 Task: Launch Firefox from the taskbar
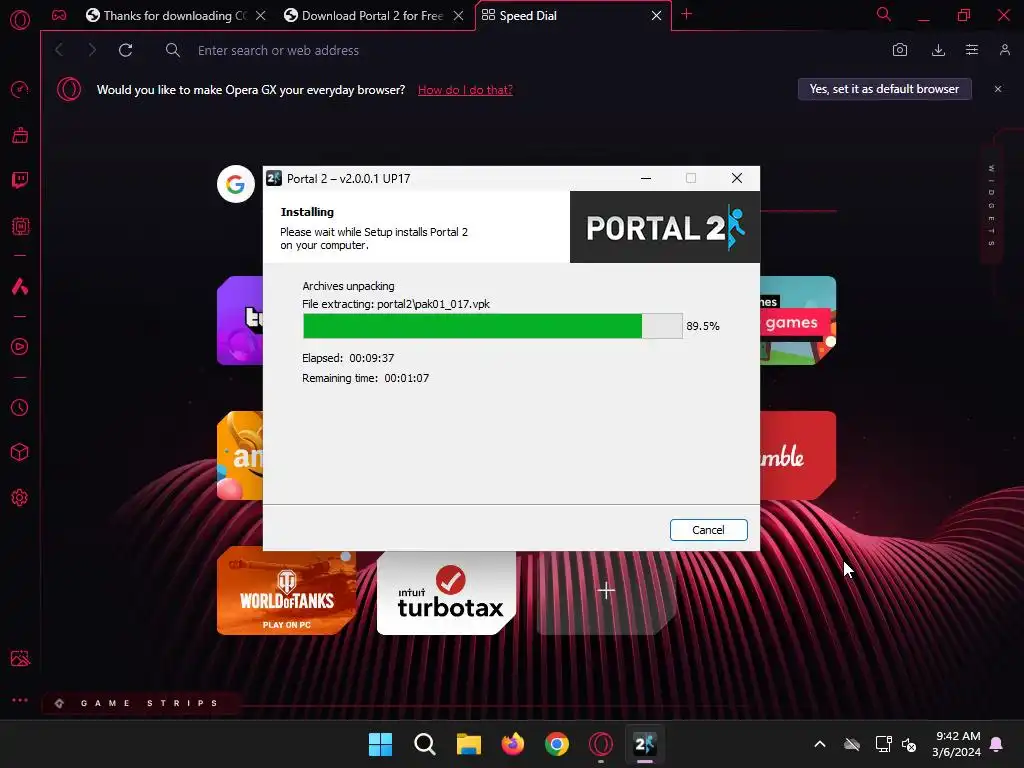click(x=513, y=744)
